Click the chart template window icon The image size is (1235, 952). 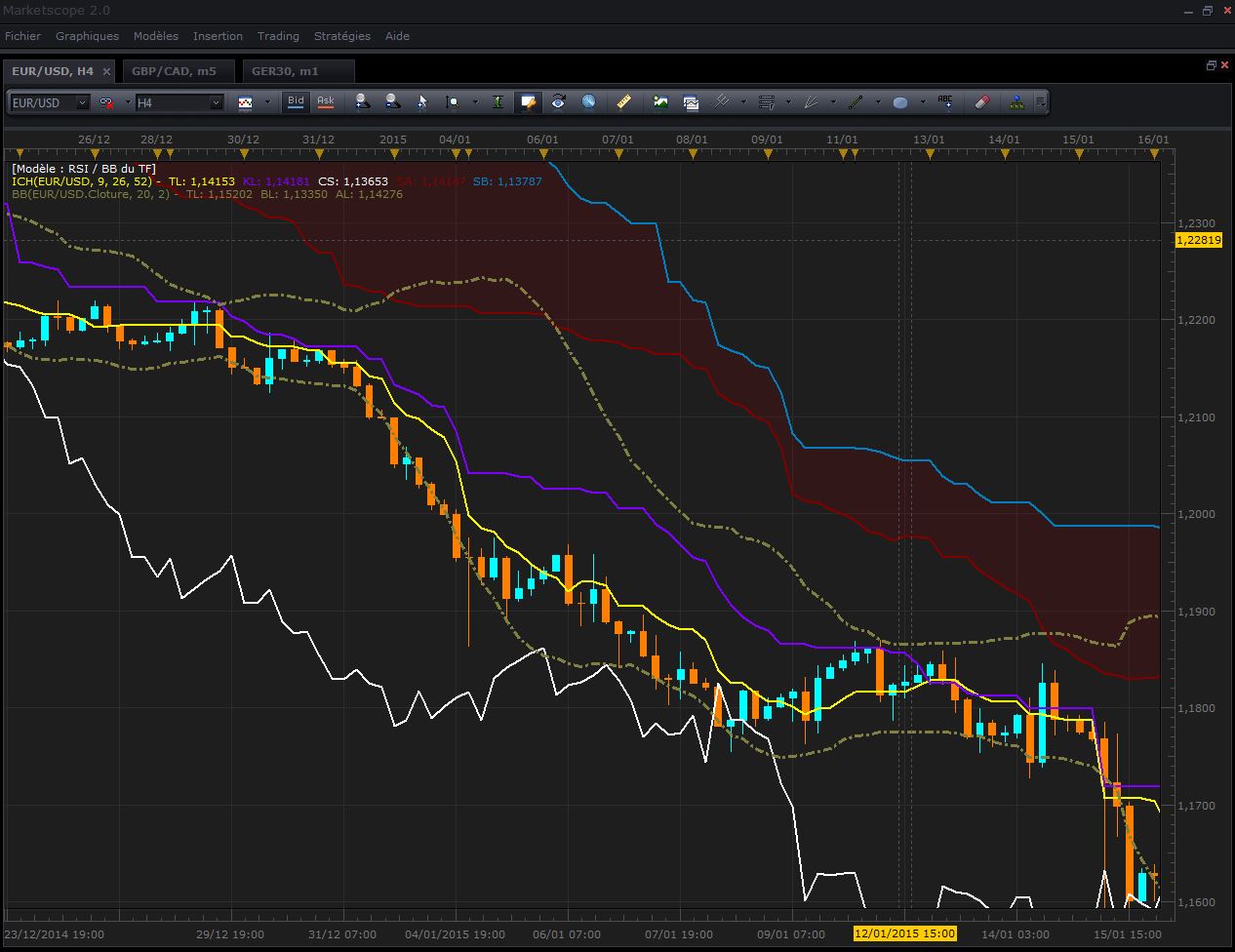coord(691,101)
